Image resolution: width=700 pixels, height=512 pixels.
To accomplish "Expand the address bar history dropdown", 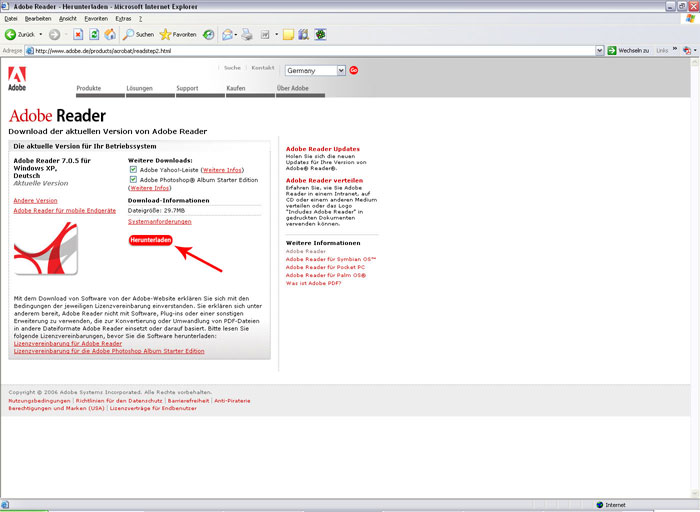I will (600, 50).
